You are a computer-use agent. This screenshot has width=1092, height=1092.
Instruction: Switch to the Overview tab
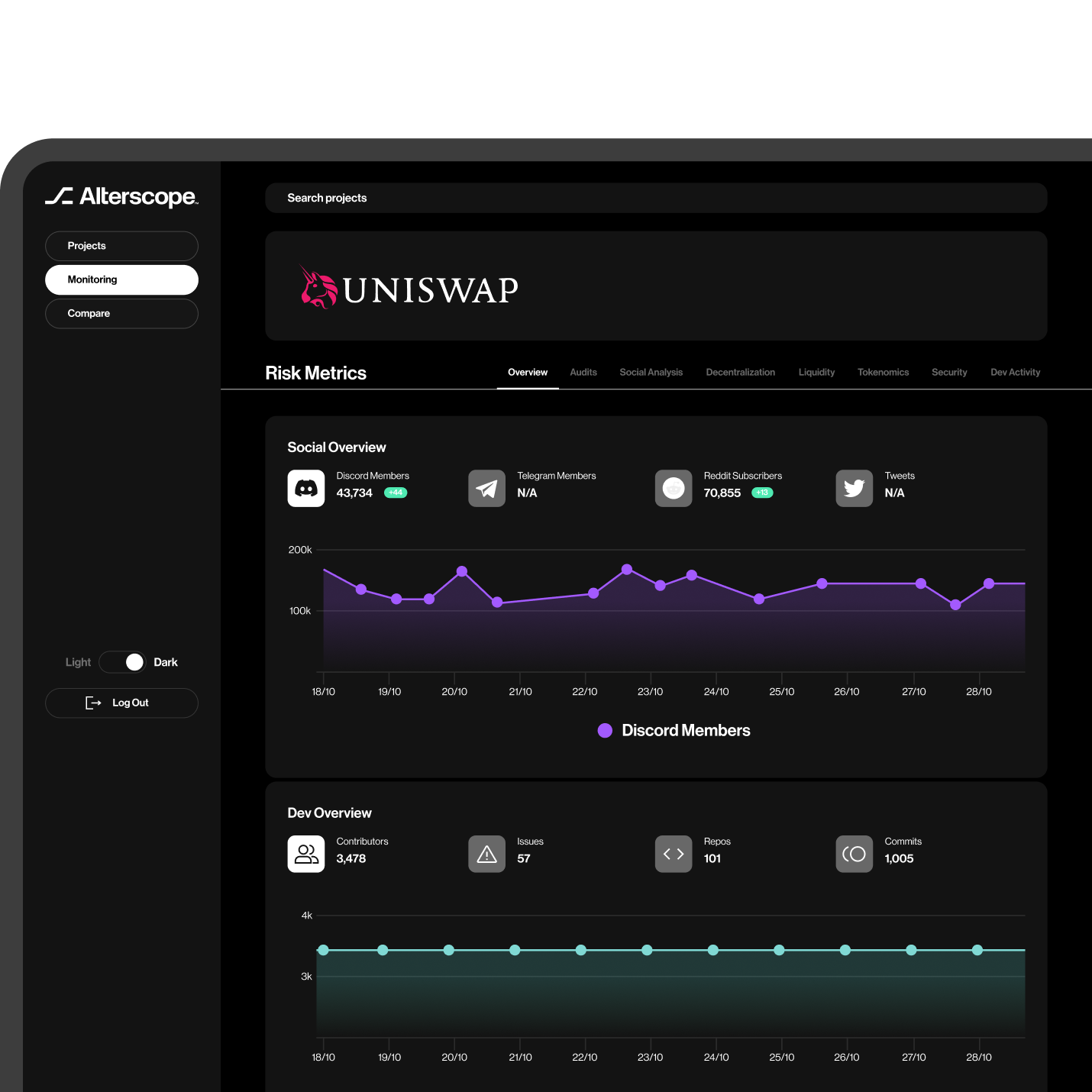coord(528,373)
